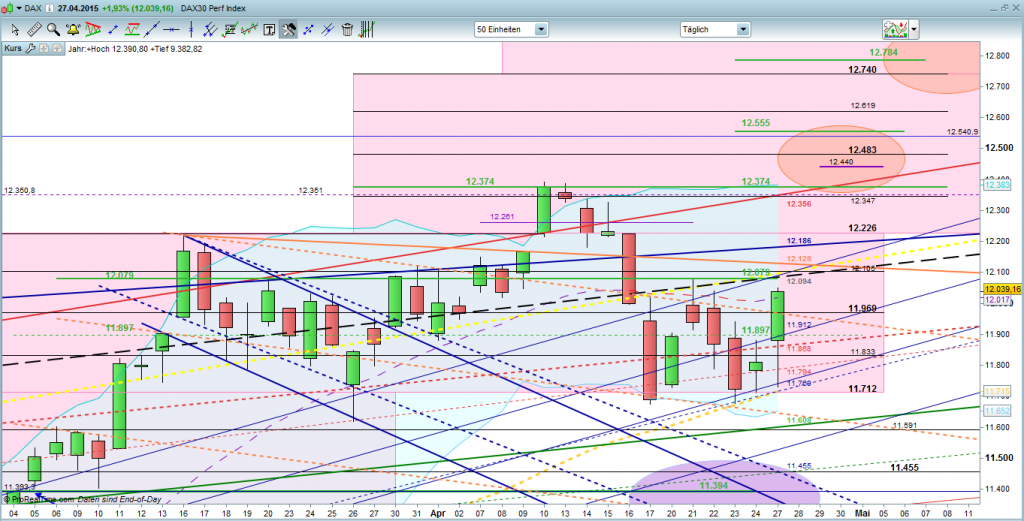Click the 11.712 level label

pyautogui.click(x=862, y=388)
